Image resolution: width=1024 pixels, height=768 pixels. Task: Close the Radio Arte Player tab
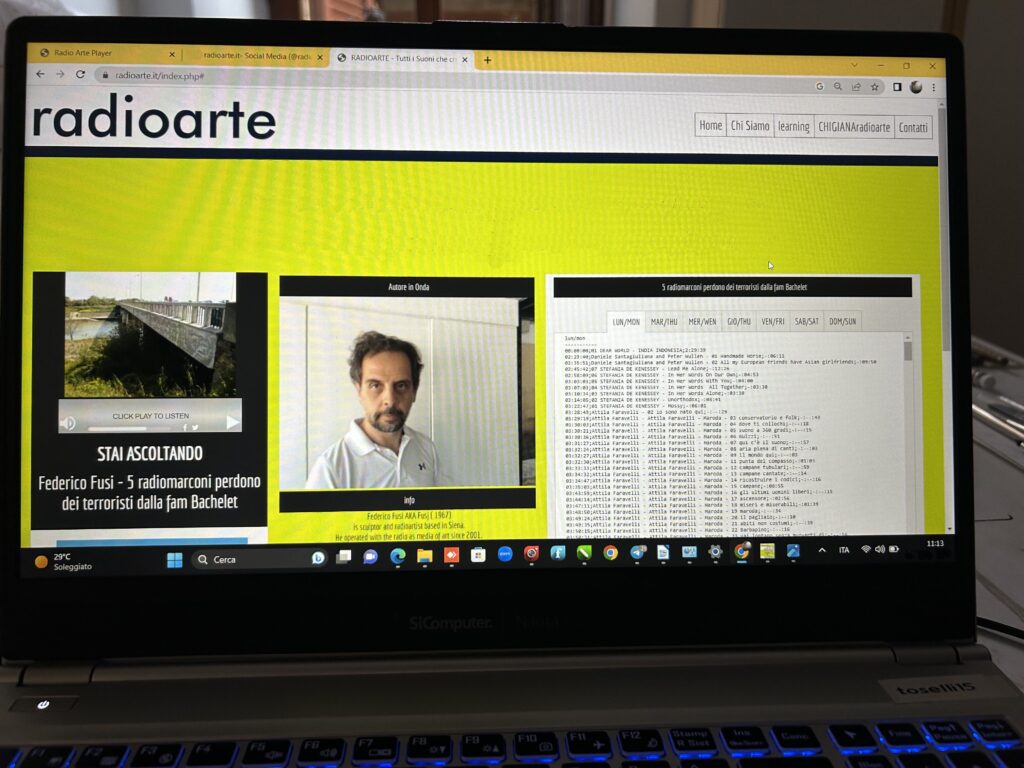click(172, 54)
